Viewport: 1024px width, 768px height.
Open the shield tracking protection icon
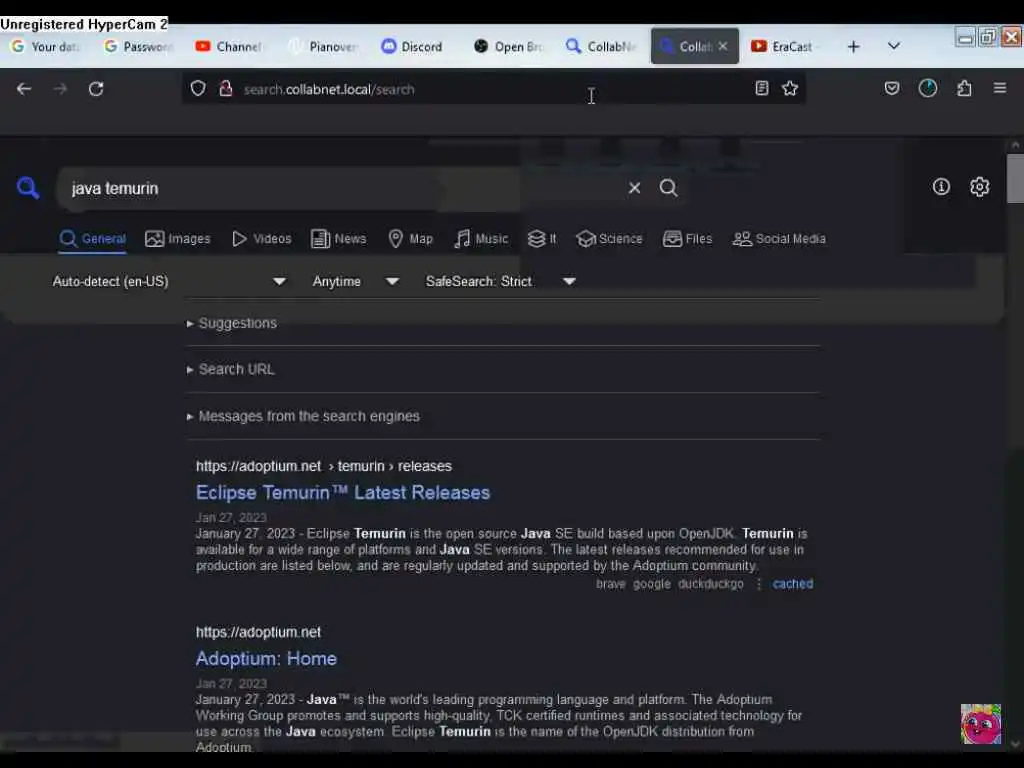point(198,88)
